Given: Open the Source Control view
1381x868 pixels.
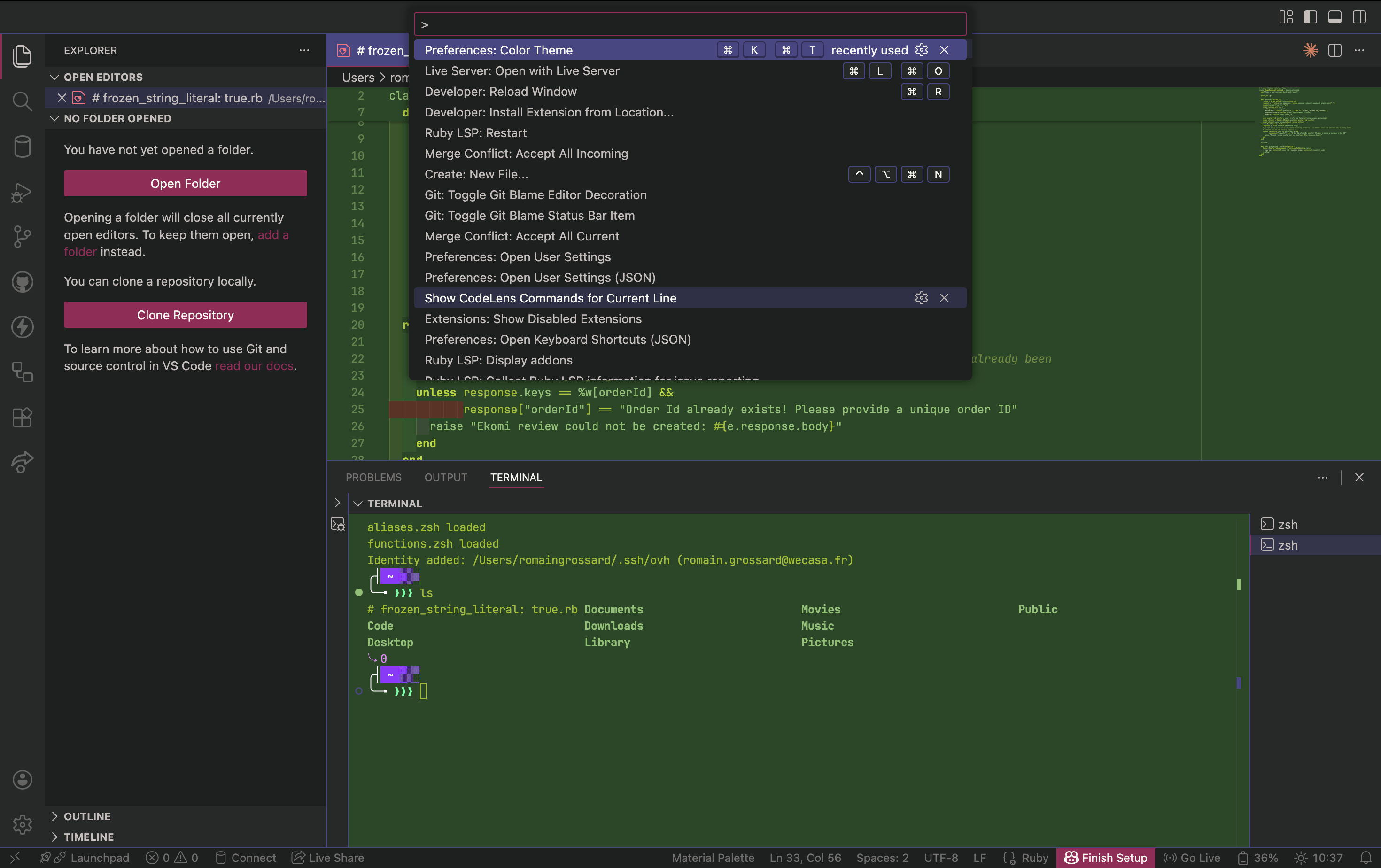Looking at the screenshot, I should 22,236.
